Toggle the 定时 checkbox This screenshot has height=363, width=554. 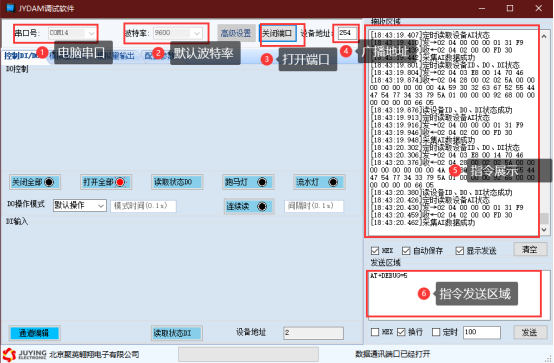tap(436, 332)
